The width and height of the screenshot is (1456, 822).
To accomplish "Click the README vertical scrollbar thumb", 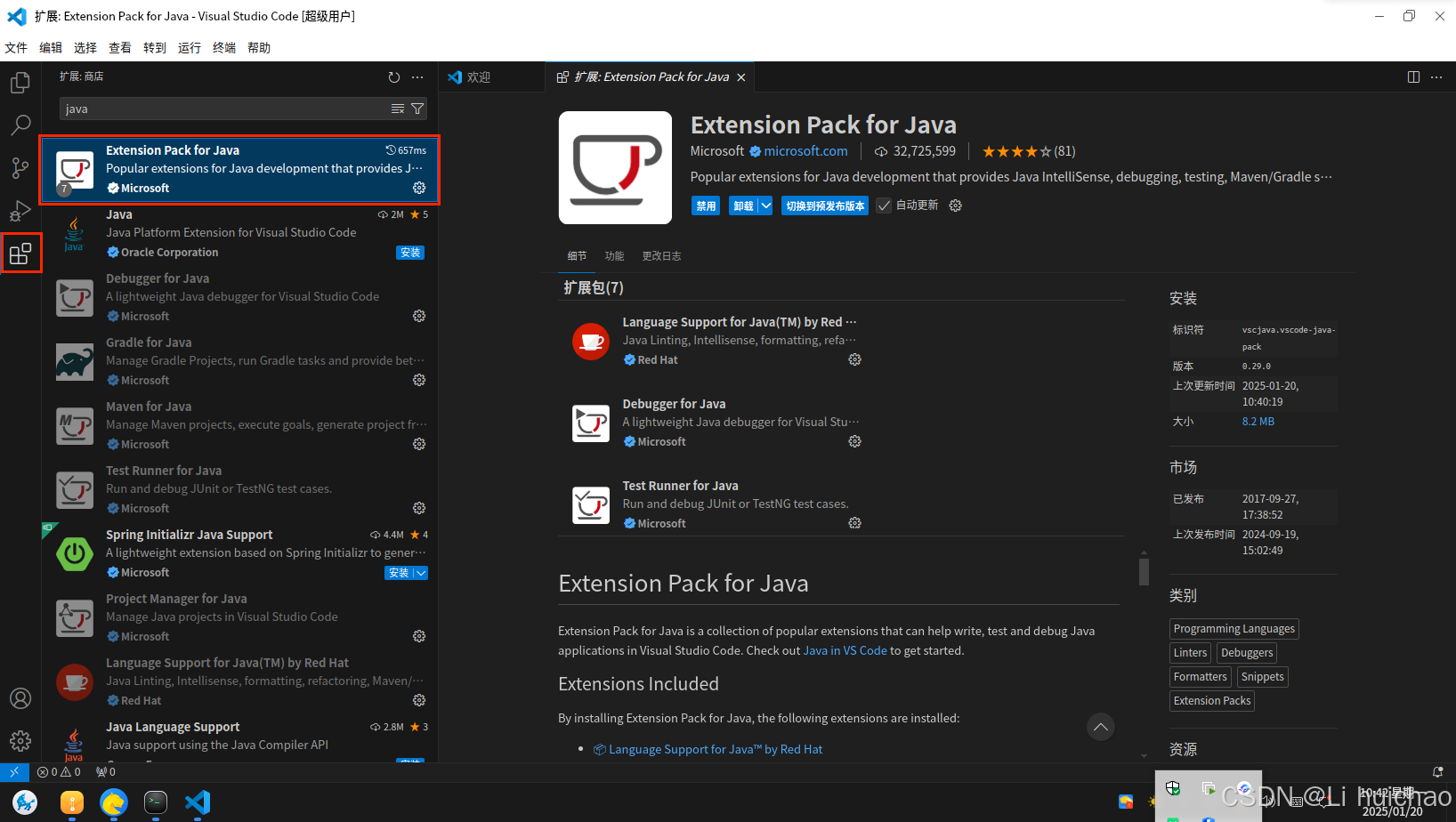I will [1144, 571].
